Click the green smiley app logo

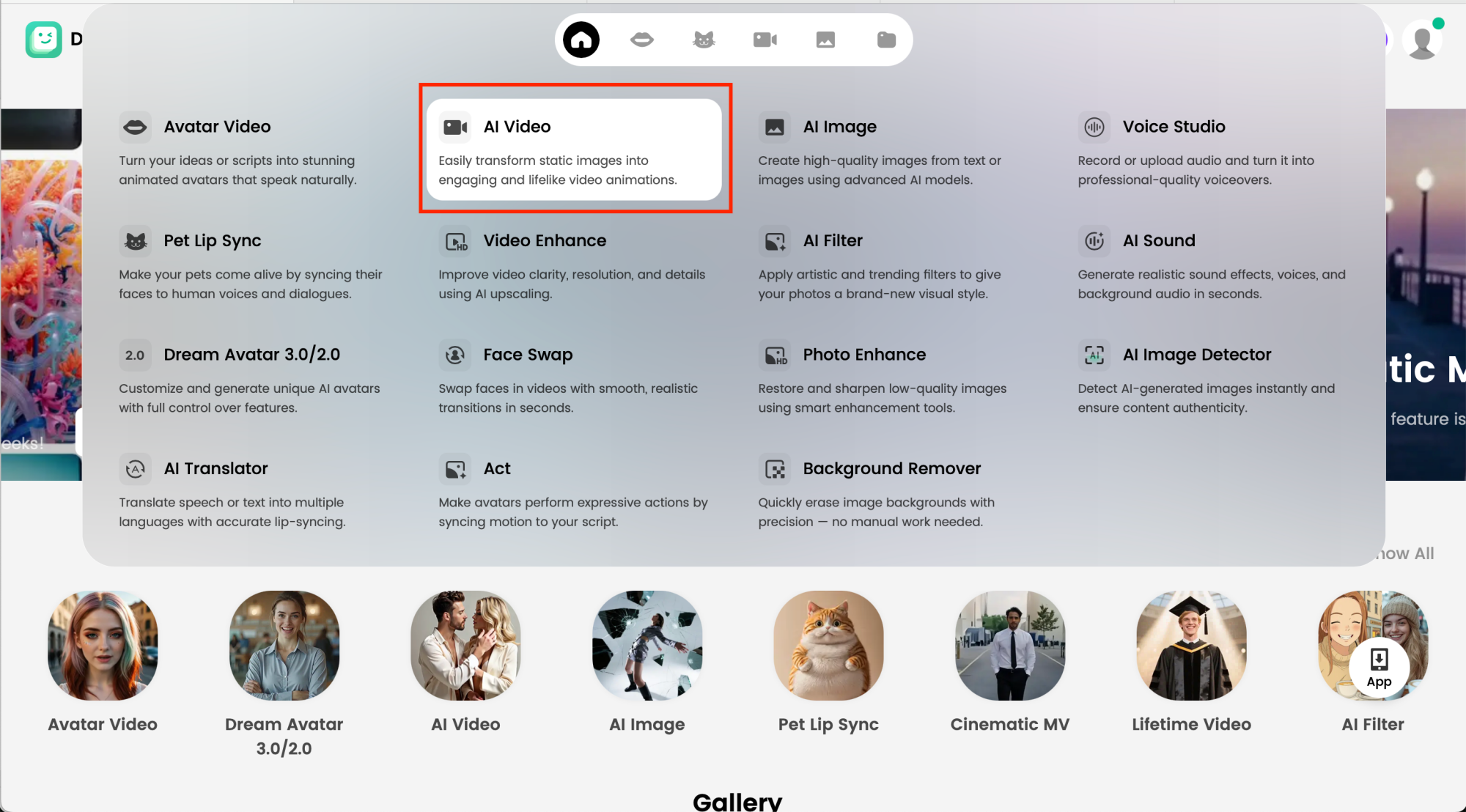tap(44, 40)
